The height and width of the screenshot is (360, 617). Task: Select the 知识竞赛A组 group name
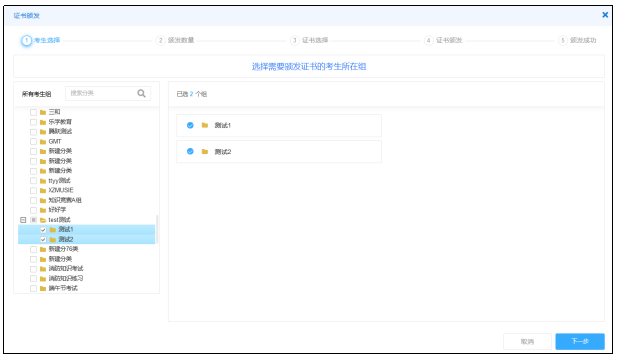[x=65, y=200]
